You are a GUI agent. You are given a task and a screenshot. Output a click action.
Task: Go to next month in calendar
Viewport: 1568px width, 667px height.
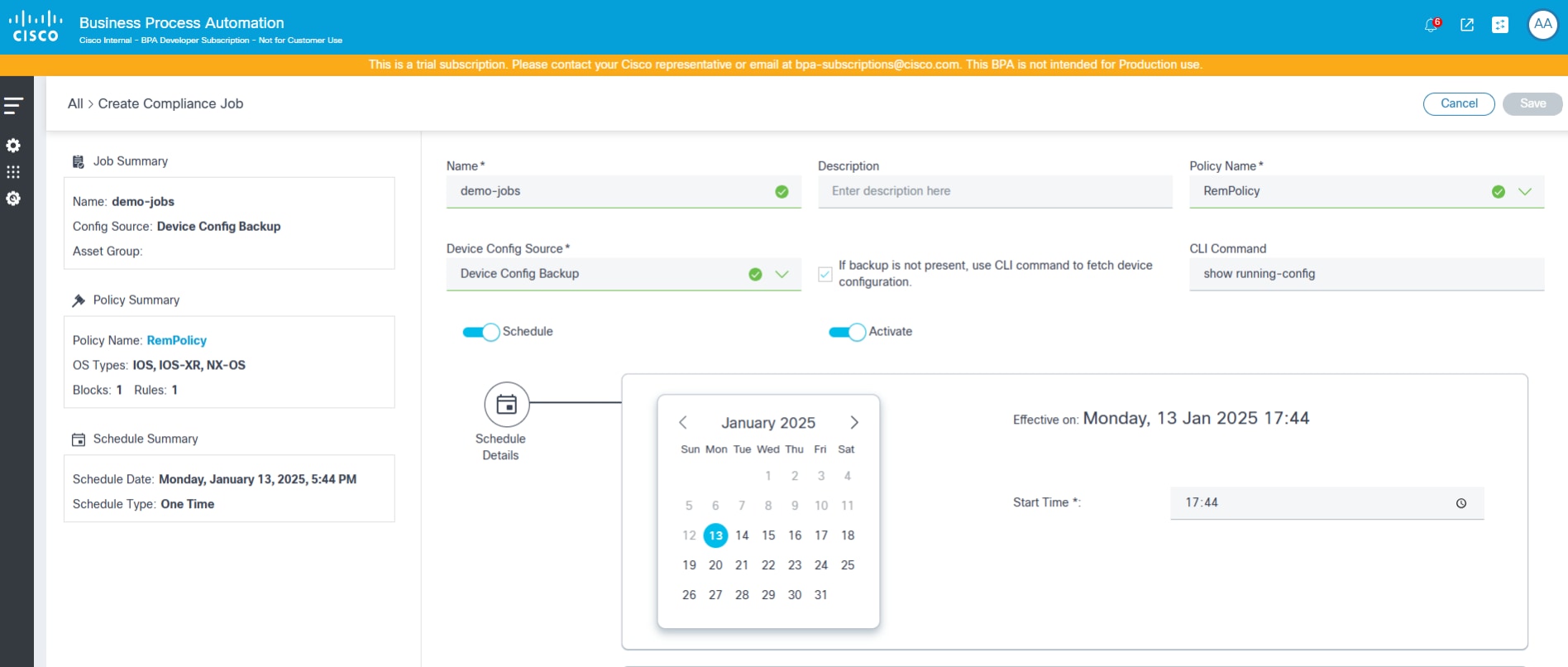[x=854, y=423]
